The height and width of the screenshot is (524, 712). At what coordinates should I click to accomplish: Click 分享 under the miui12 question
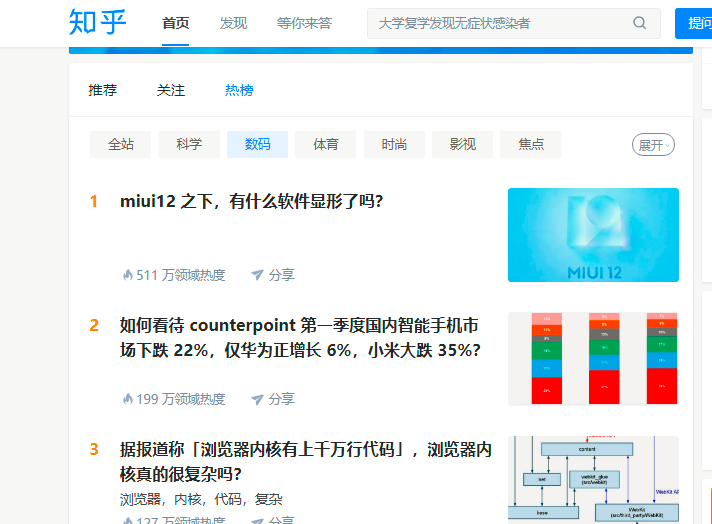click(281, 275)
